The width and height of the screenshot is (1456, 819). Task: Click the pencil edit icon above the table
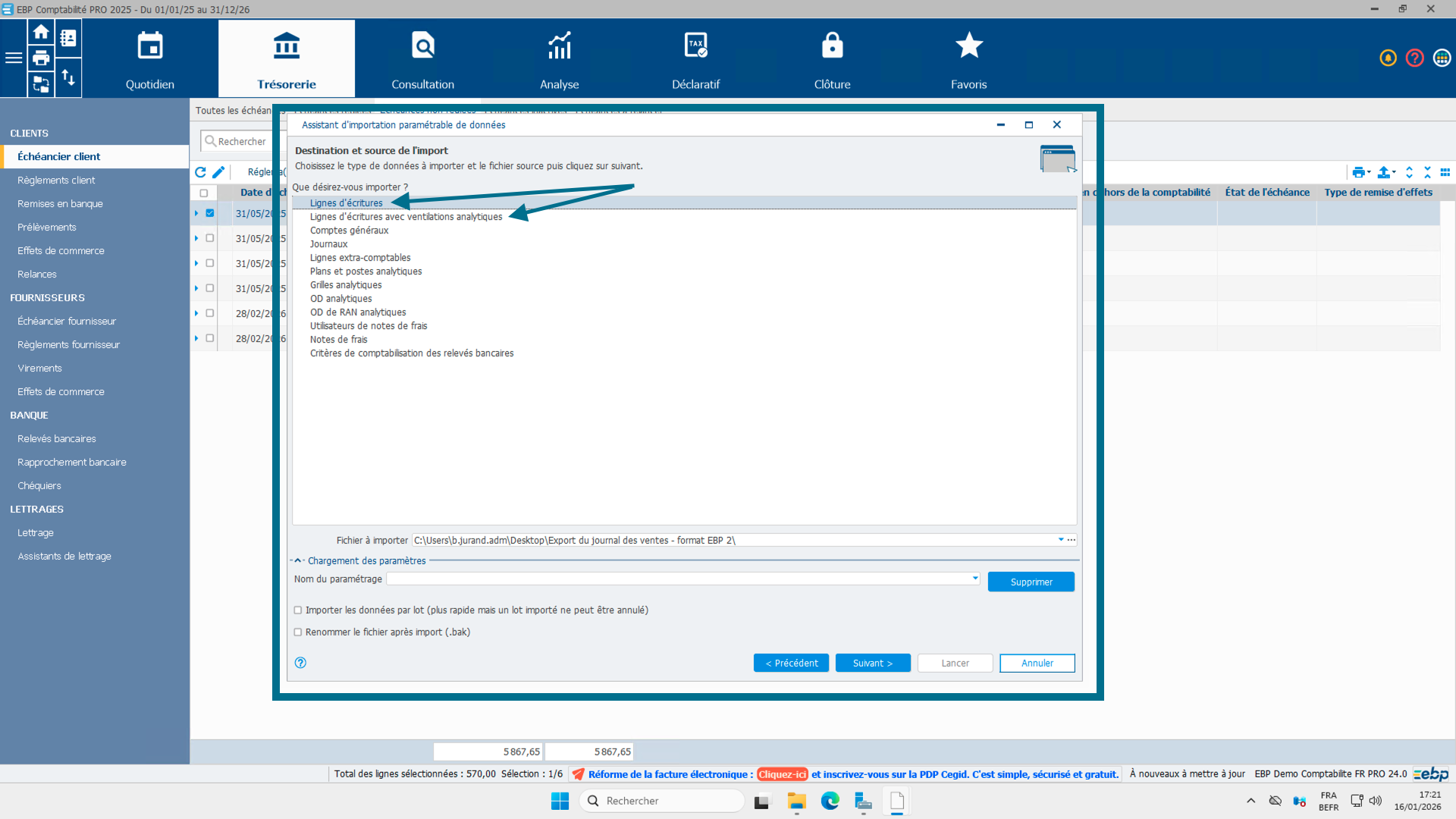[x=218, y=172]
